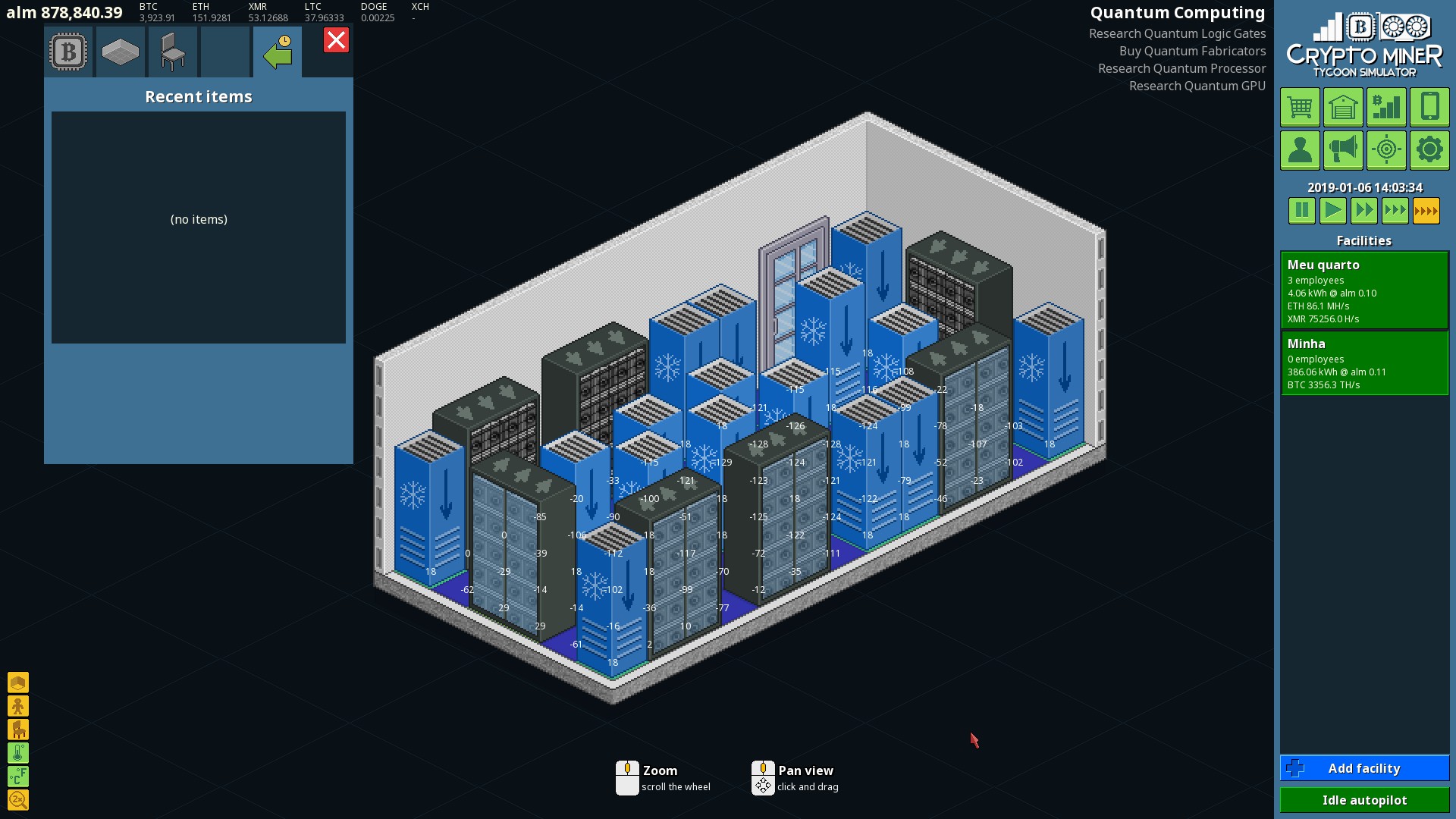Click Add facility button
This screenshot has height=819, width=1456.
tap(1363, 768)
